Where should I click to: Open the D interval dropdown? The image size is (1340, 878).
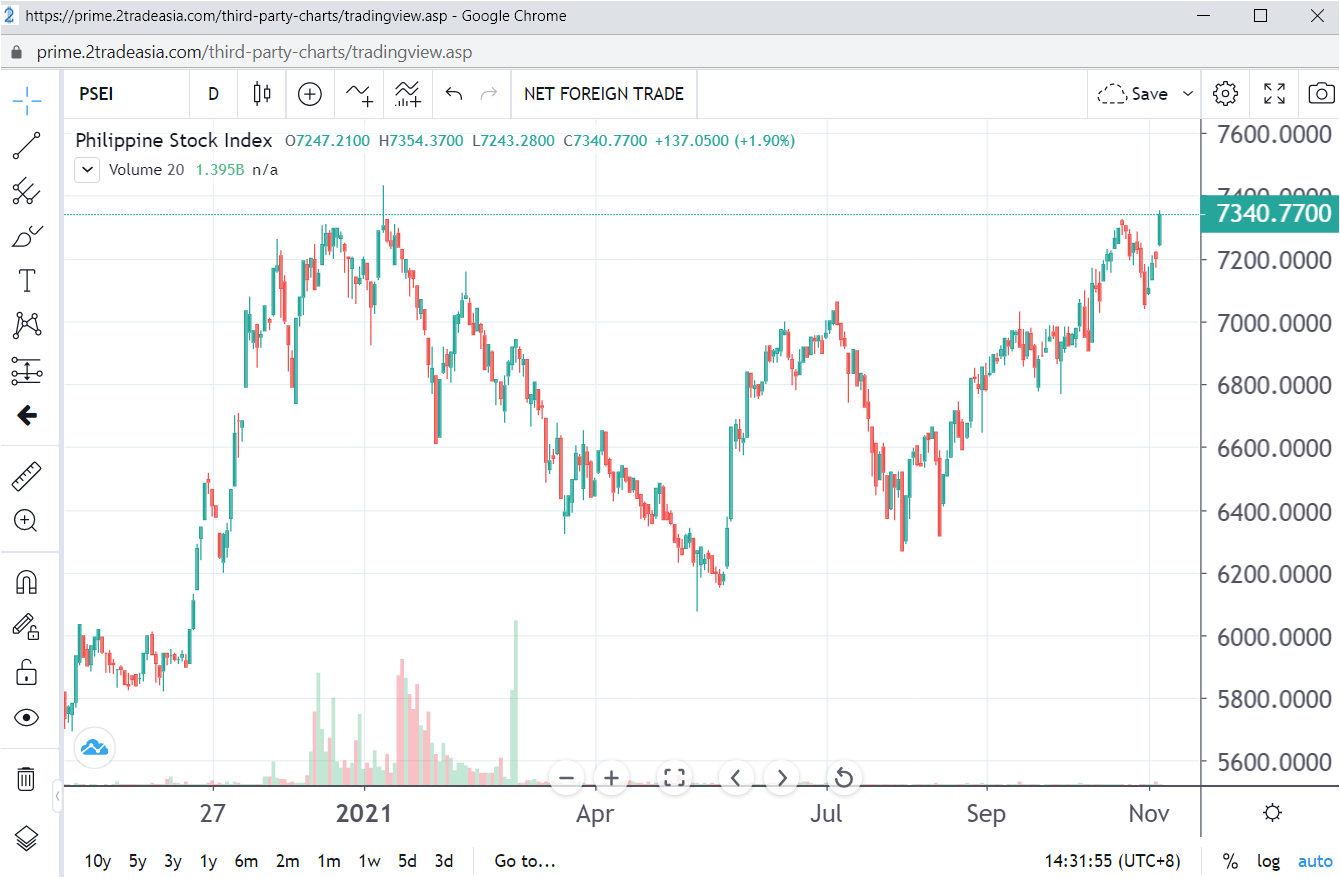point(213,94)
